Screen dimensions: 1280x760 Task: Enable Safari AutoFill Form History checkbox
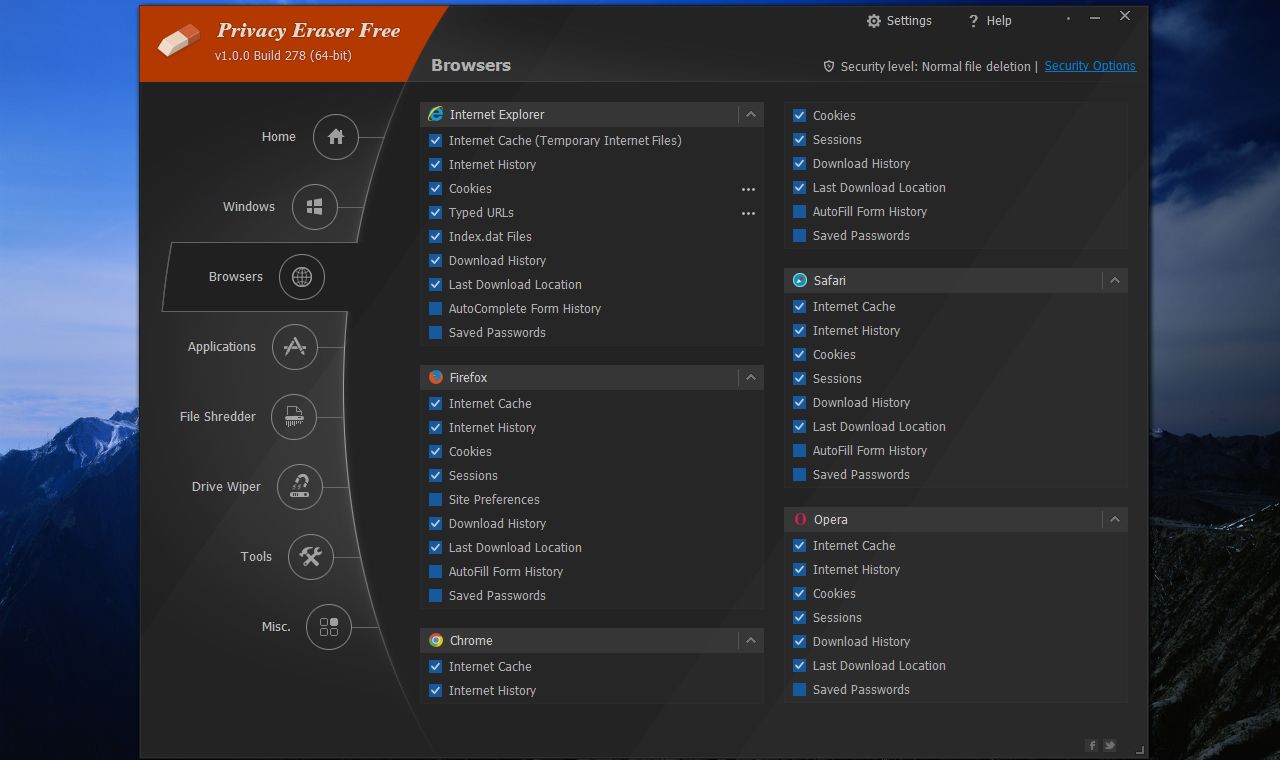pos(799,450)
